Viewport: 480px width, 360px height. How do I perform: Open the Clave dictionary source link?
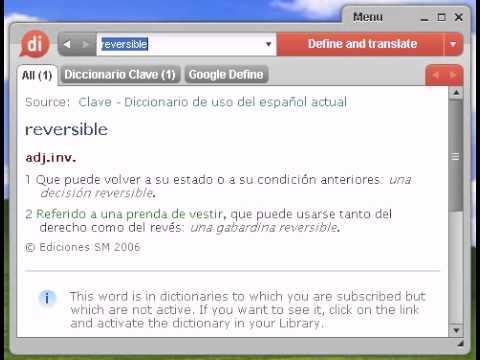click(213, 102)
